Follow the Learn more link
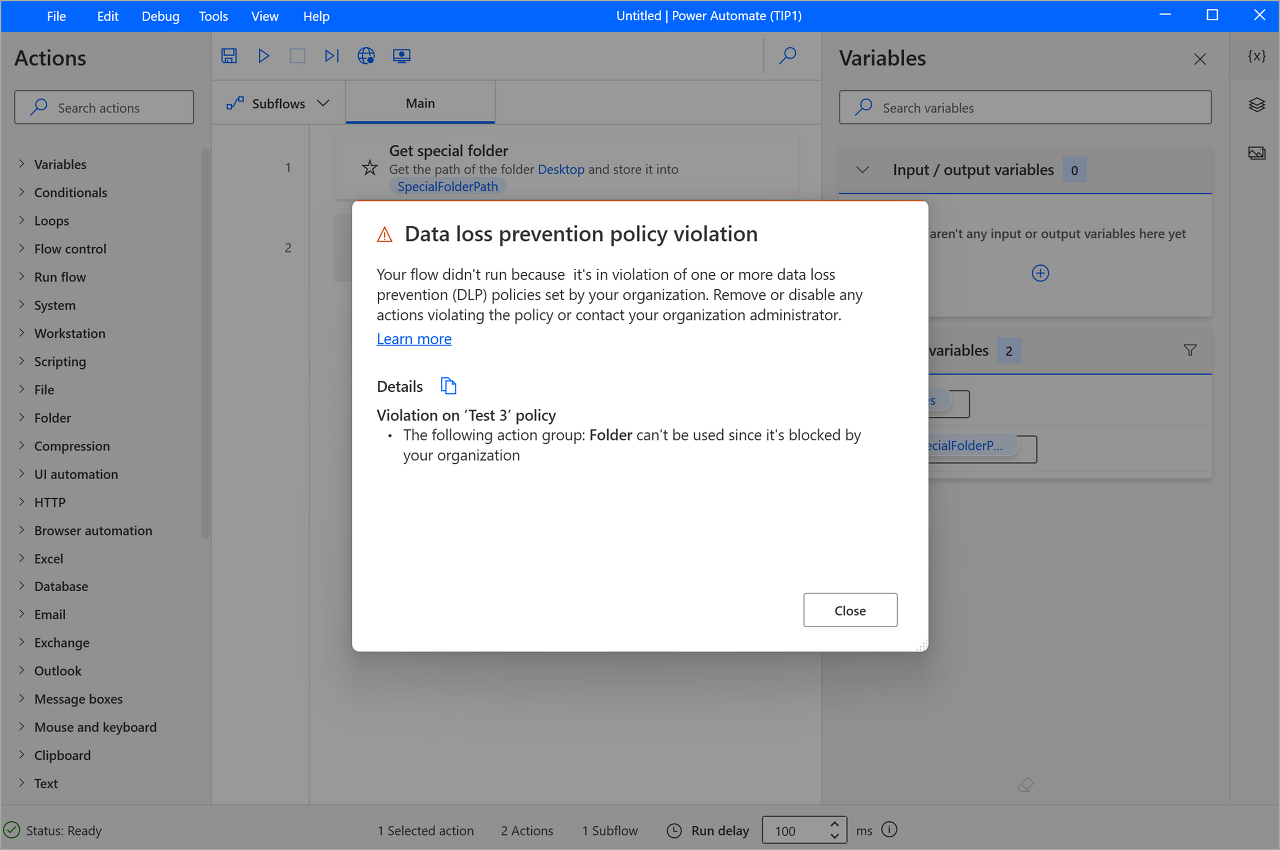 pos(414,339)
